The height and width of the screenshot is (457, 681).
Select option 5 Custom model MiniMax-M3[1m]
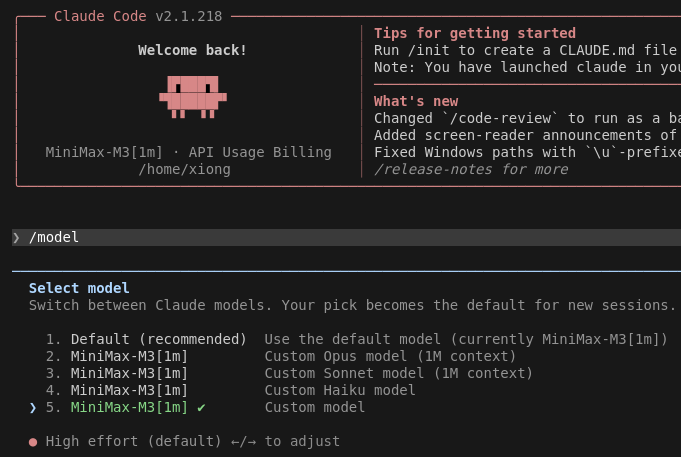coord(205,407)
